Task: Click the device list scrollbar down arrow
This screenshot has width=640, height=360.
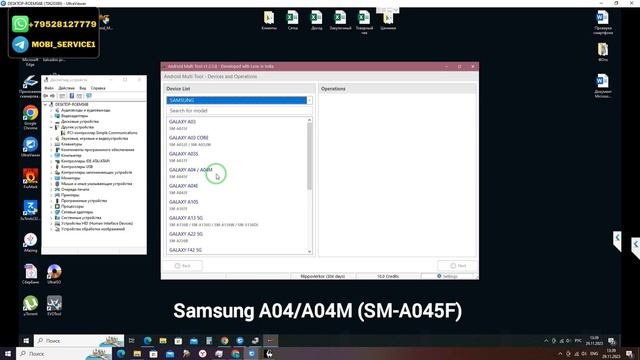Action: point(309,251)
